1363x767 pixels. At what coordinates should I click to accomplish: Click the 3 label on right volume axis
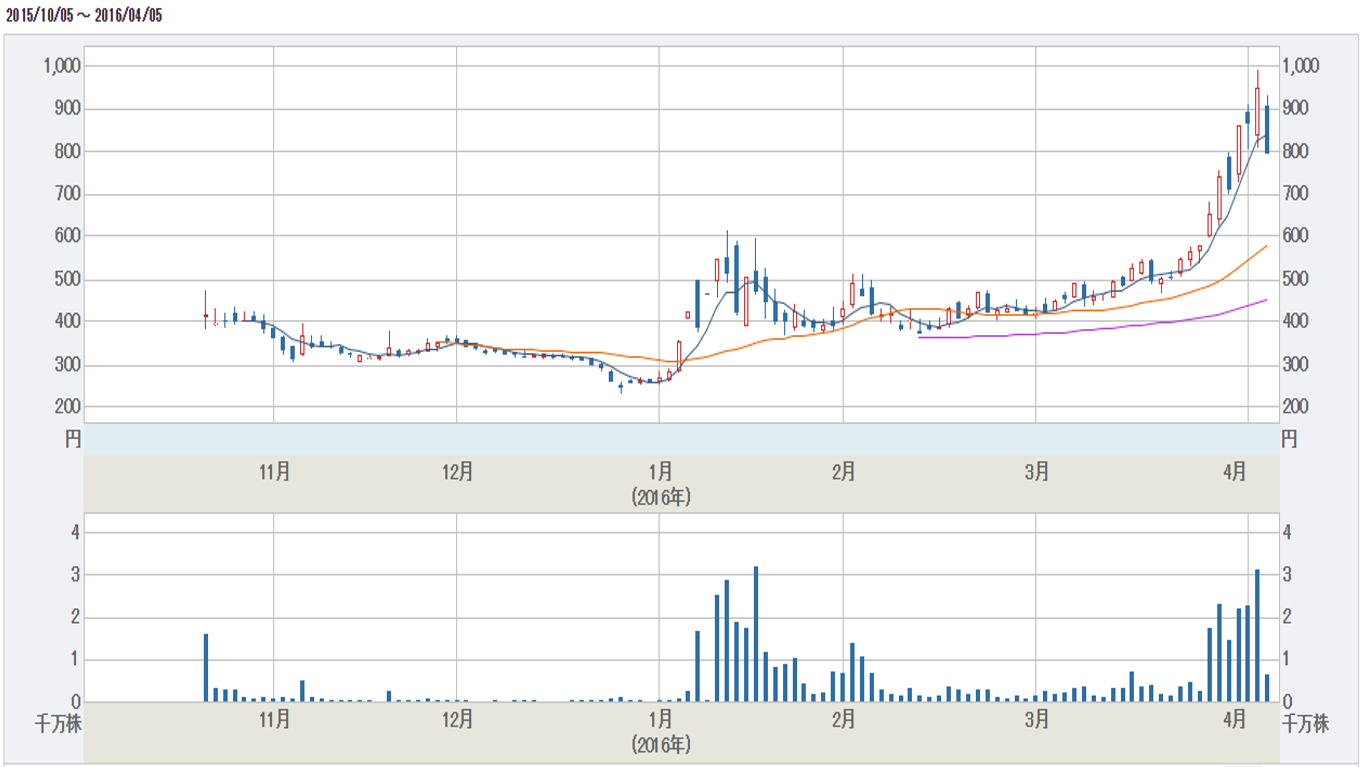pos(1288,575)
